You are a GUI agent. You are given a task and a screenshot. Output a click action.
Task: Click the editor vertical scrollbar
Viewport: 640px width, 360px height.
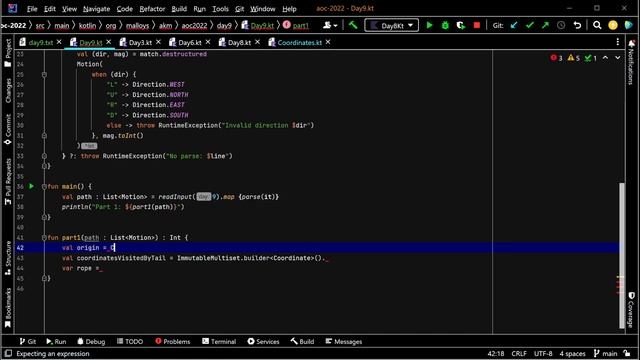point(622,255)
